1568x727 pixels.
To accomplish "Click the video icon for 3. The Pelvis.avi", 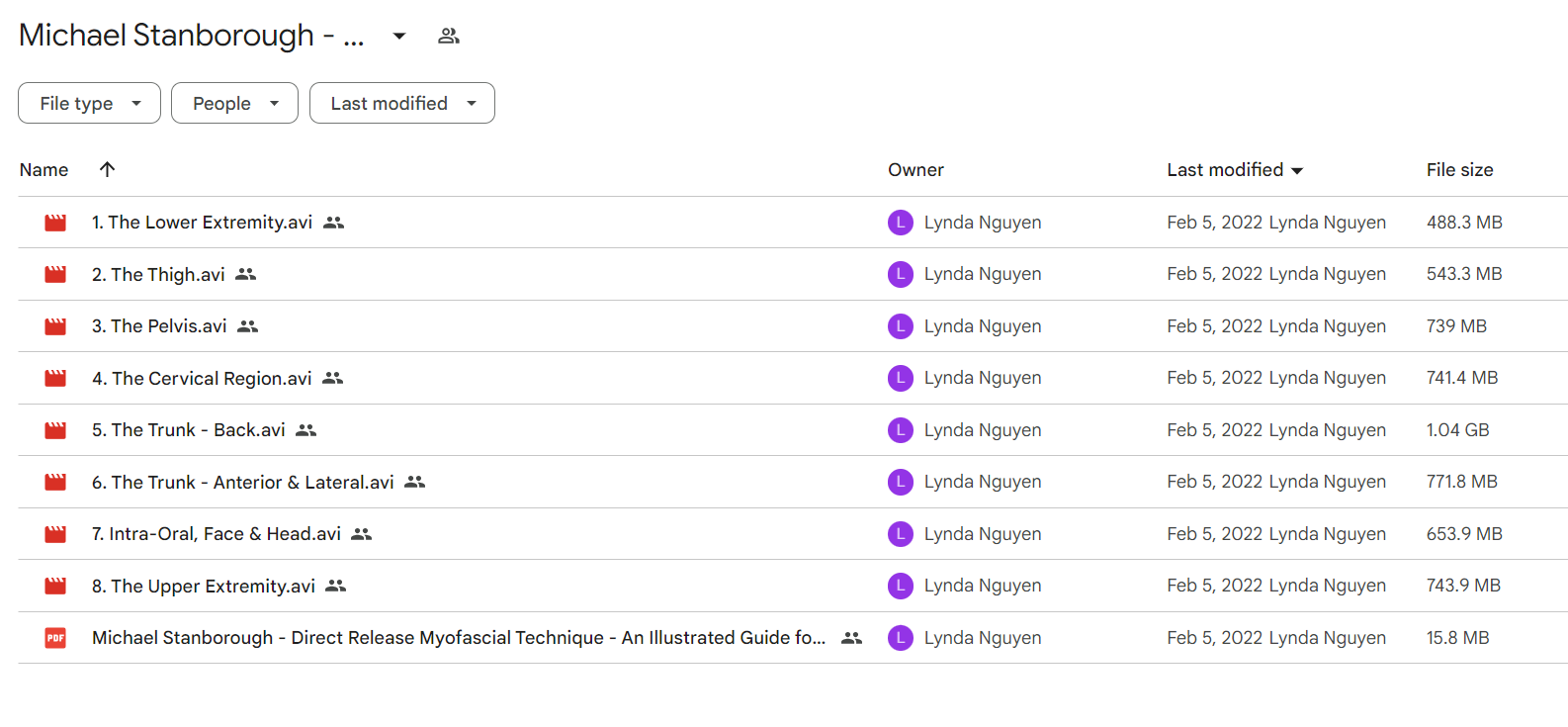I will [x=55, y=326].
